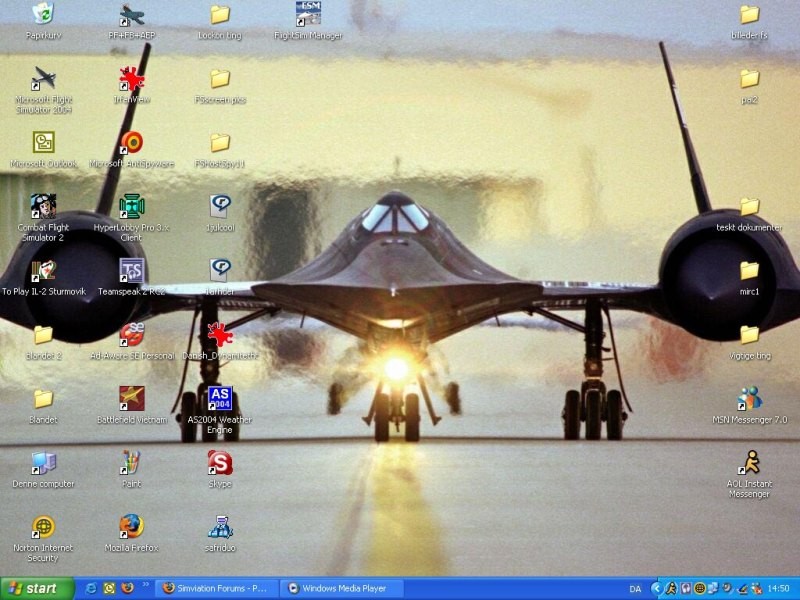800x600 pixels.
Task: Open Skype from the desktop
Action: 220,463
